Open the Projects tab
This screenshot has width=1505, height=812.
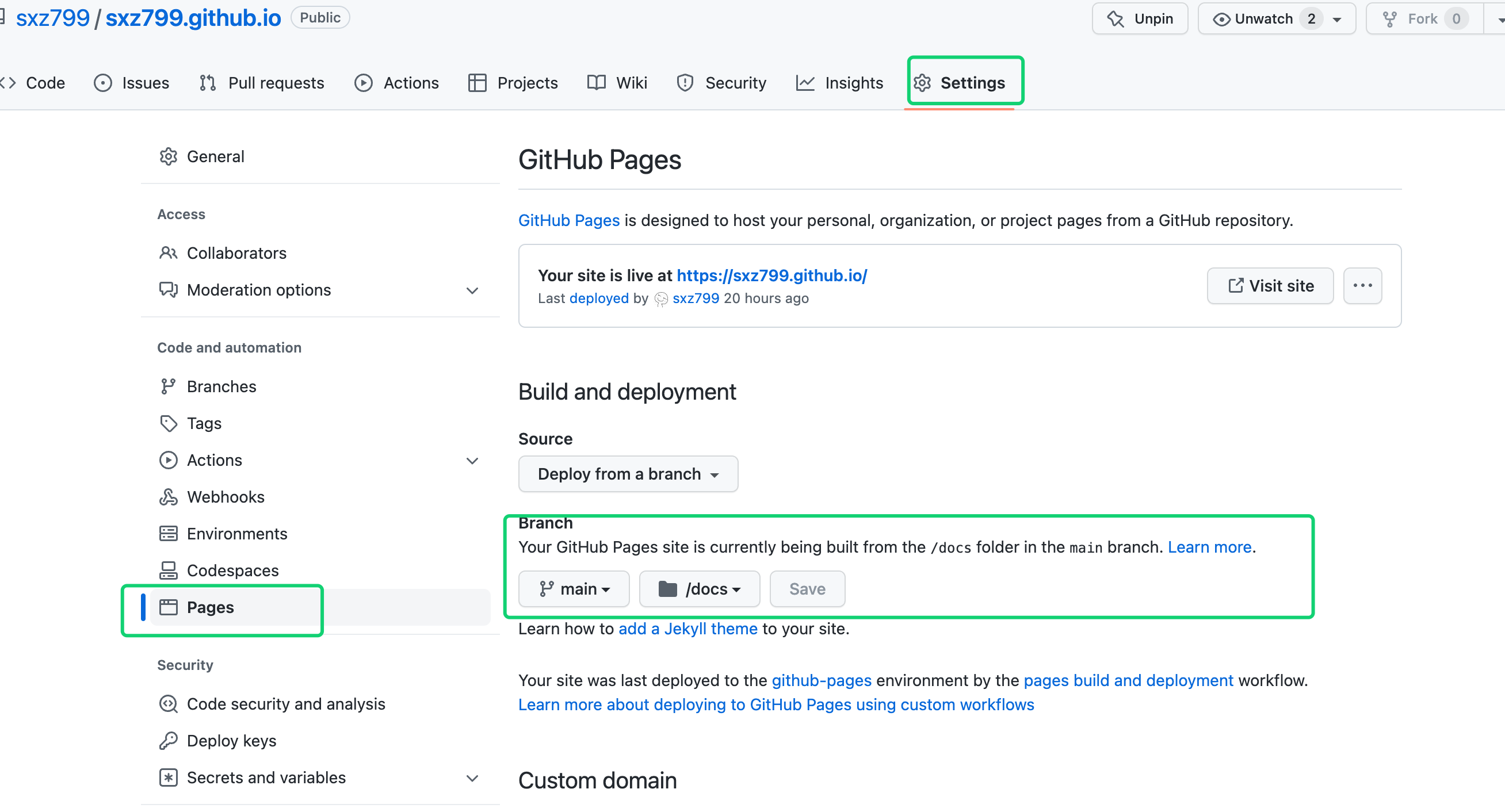coord(513,83)
